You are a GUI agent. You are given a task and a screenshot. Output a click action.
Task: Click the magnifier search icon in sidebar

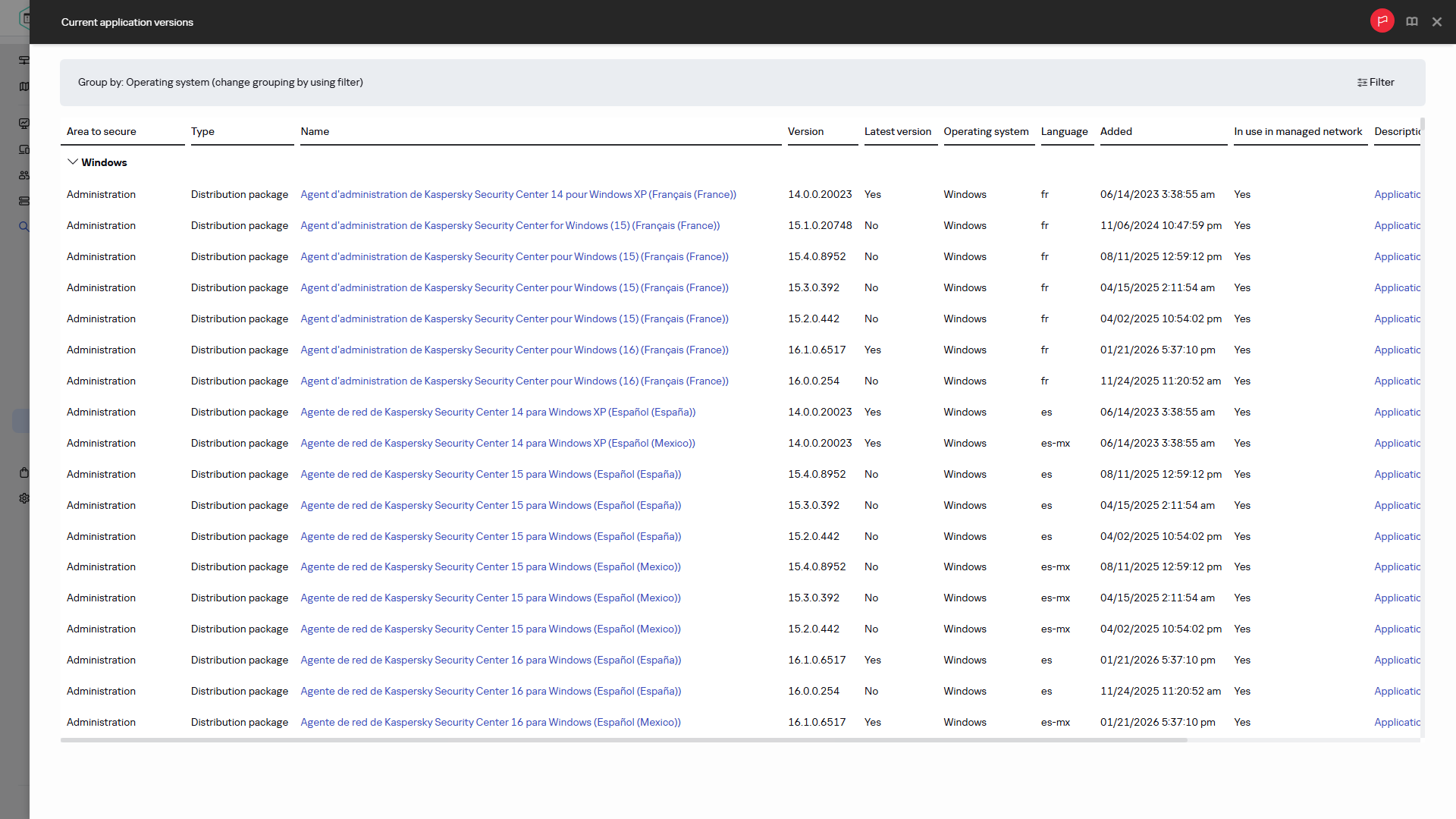24,226
